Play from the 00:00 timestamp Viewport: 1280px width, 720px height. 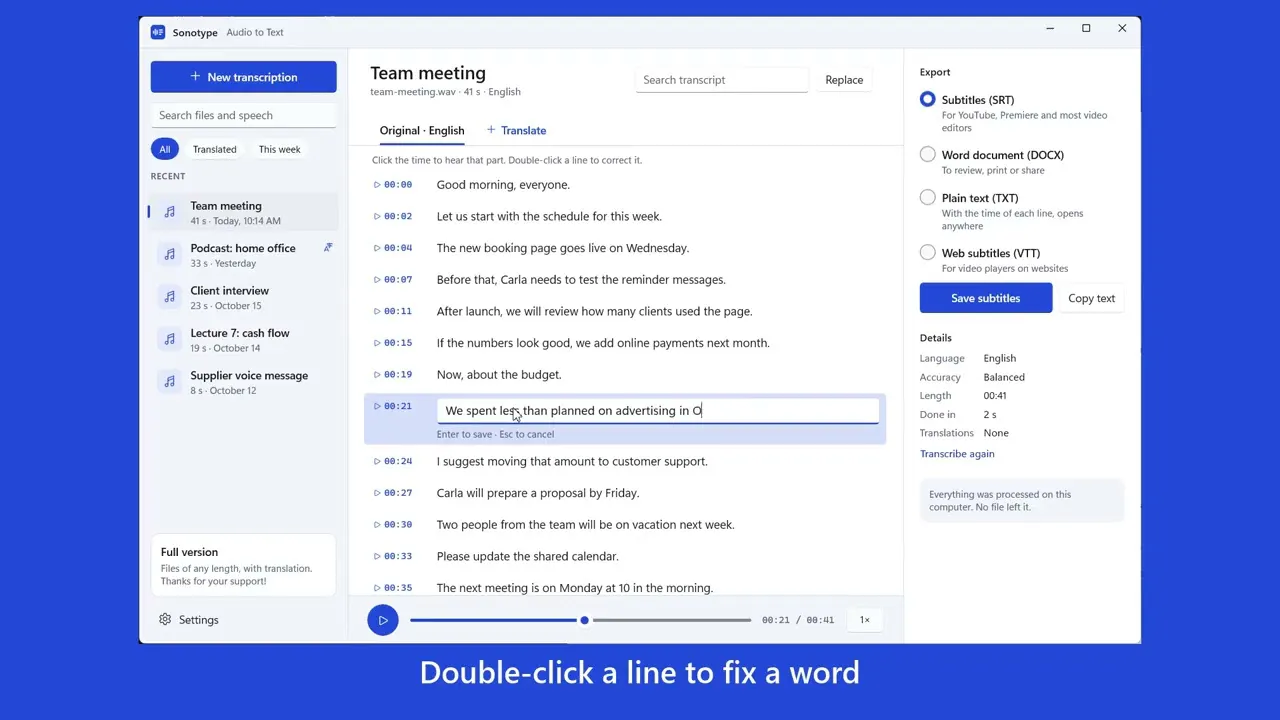pyautogui.click(x=392, y=185)
